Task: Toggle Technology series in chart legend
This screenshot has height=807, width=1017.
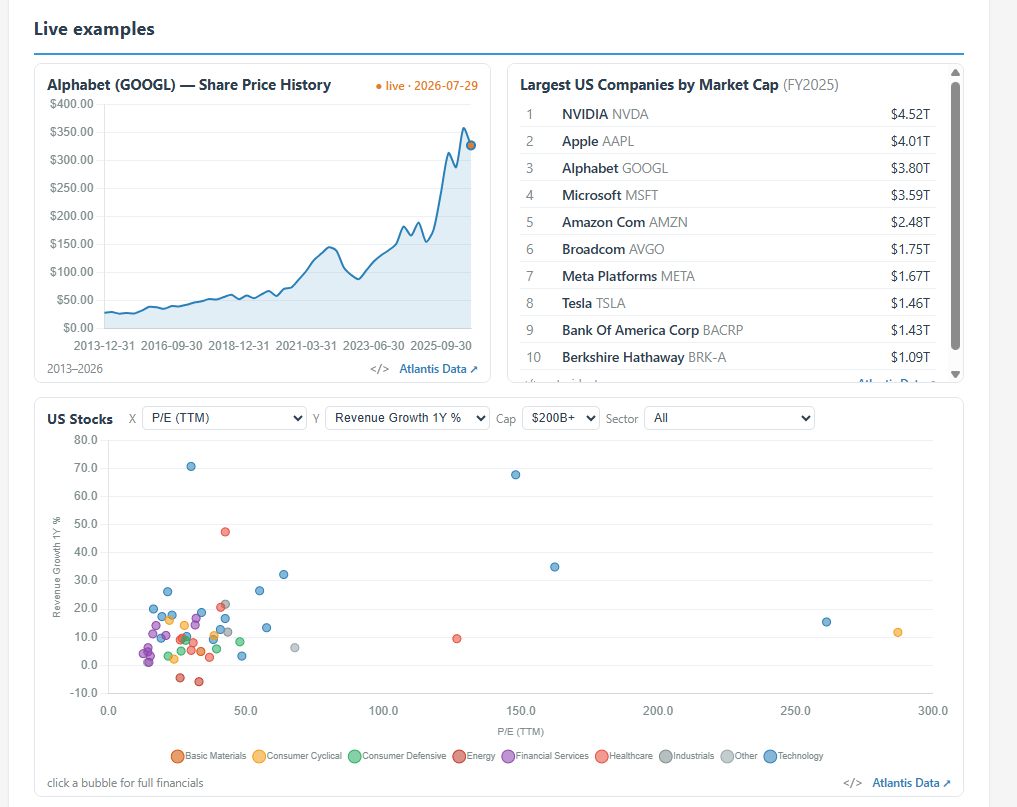Action: pos(793,756)
